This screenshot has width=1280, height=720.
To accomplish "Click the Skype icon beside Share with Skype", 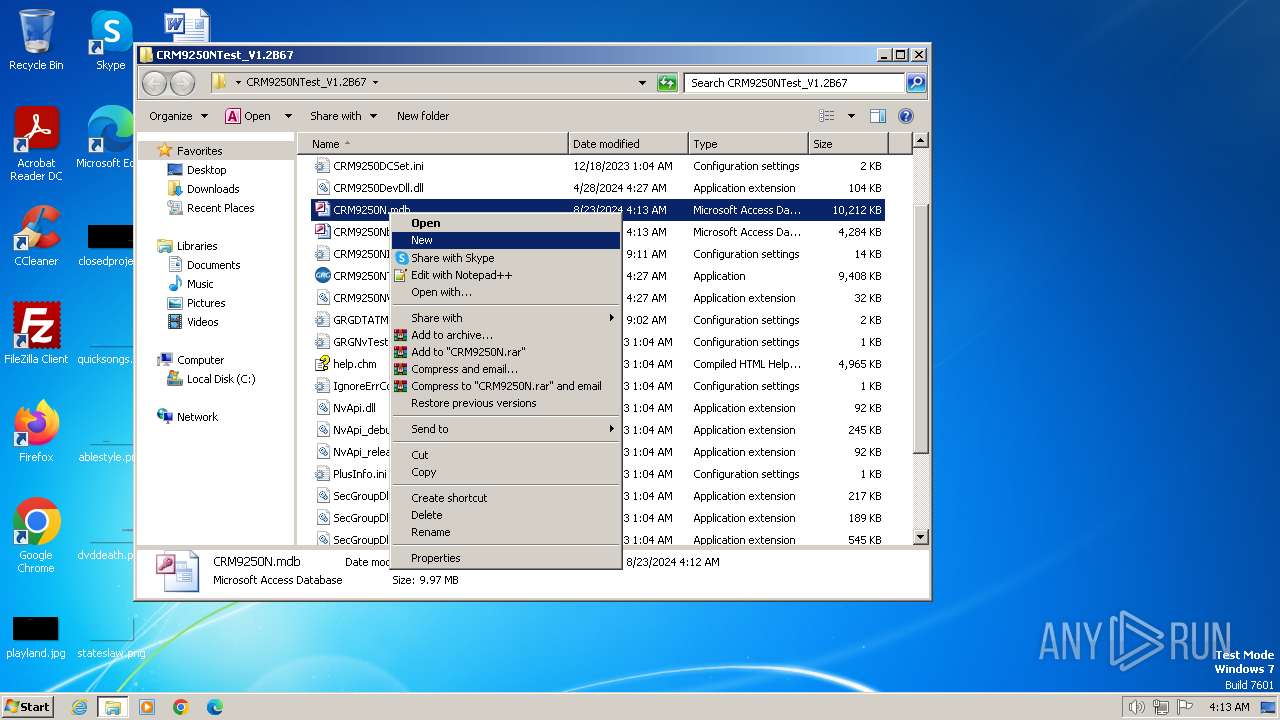I will pyautogui.click(x=401, y=258).
